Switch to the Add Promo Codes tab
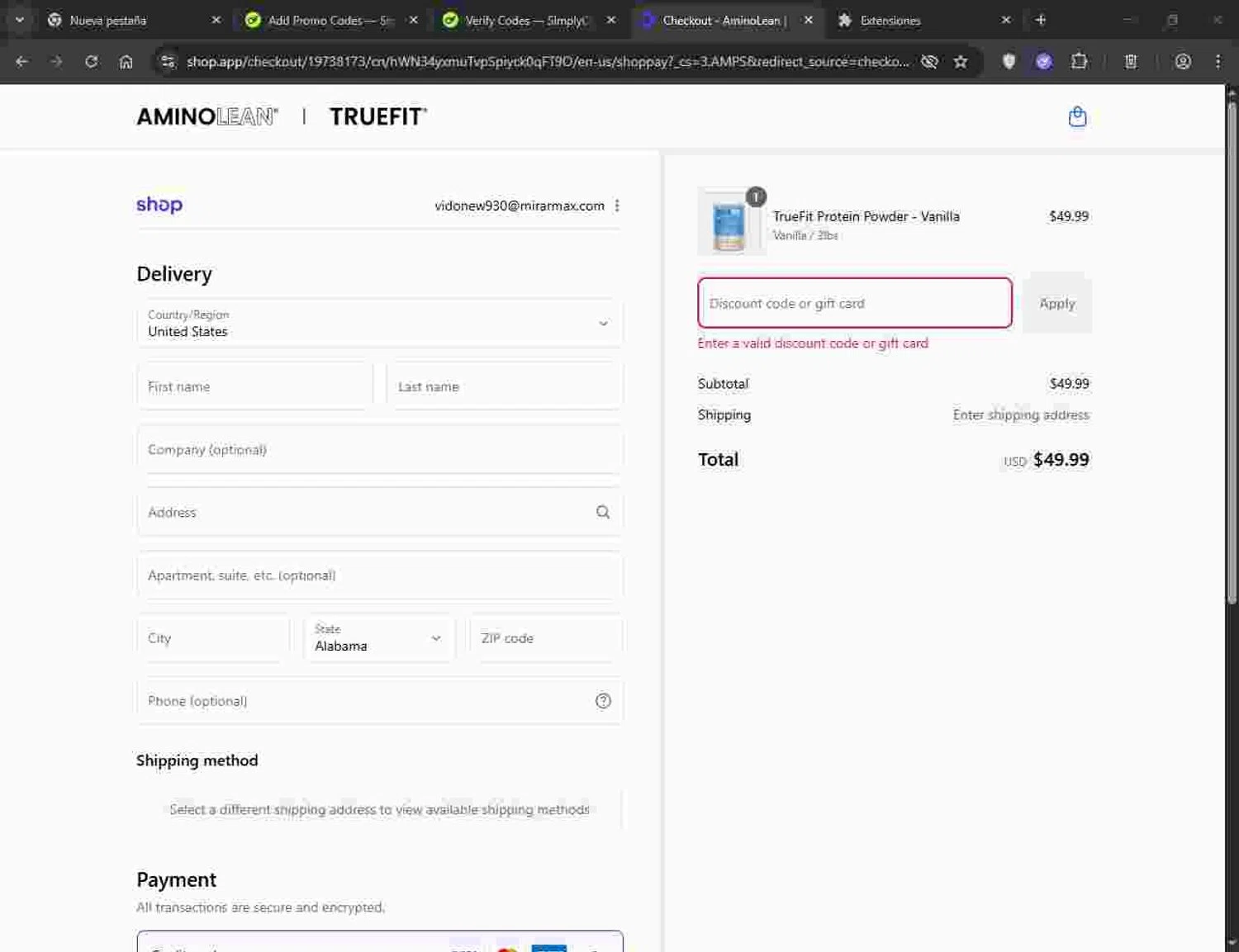1239x952 pixels. [x=322, y=20]
